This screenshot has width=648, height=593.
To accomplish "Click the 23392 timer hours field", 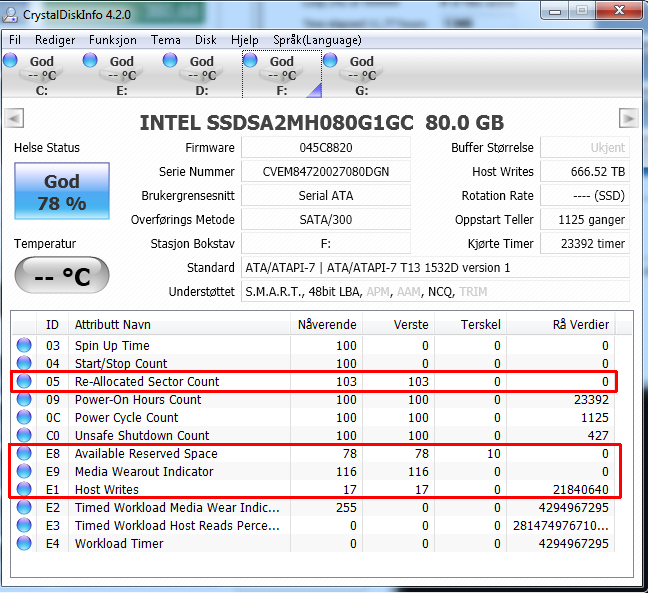I will (x=585, y=243).
